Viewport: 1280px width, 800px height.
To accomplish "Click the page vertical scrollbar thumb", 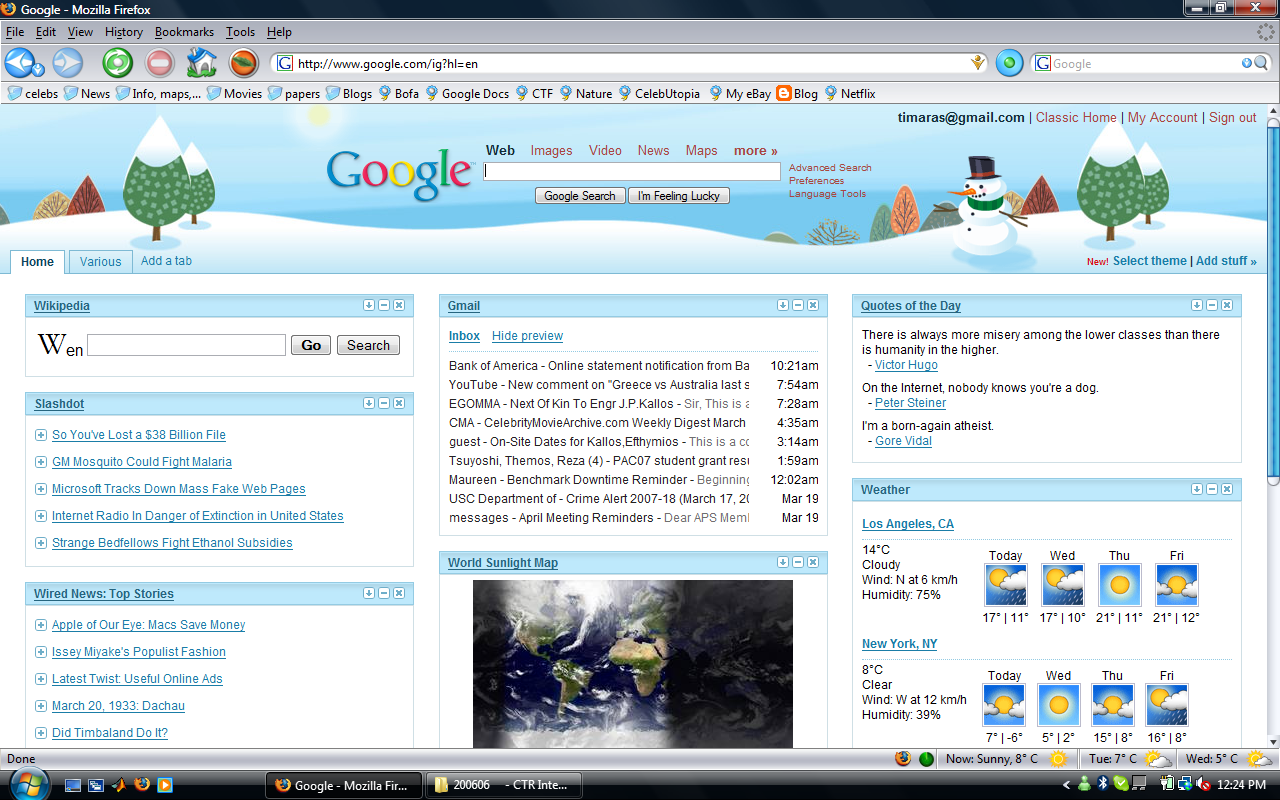I will click(x=1273, y=302).
